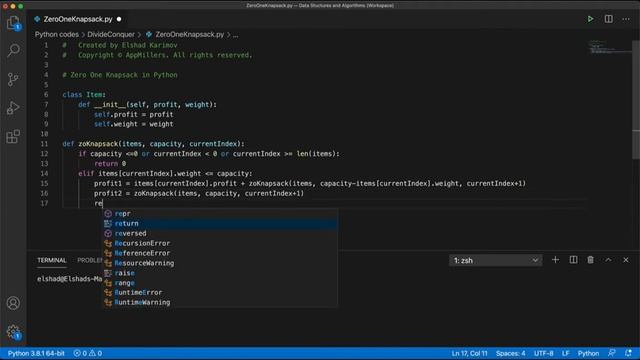Choose 'RecursionError' autocomplete suggestion
This screenshot has width=640, height=360.
coord(220,243)
